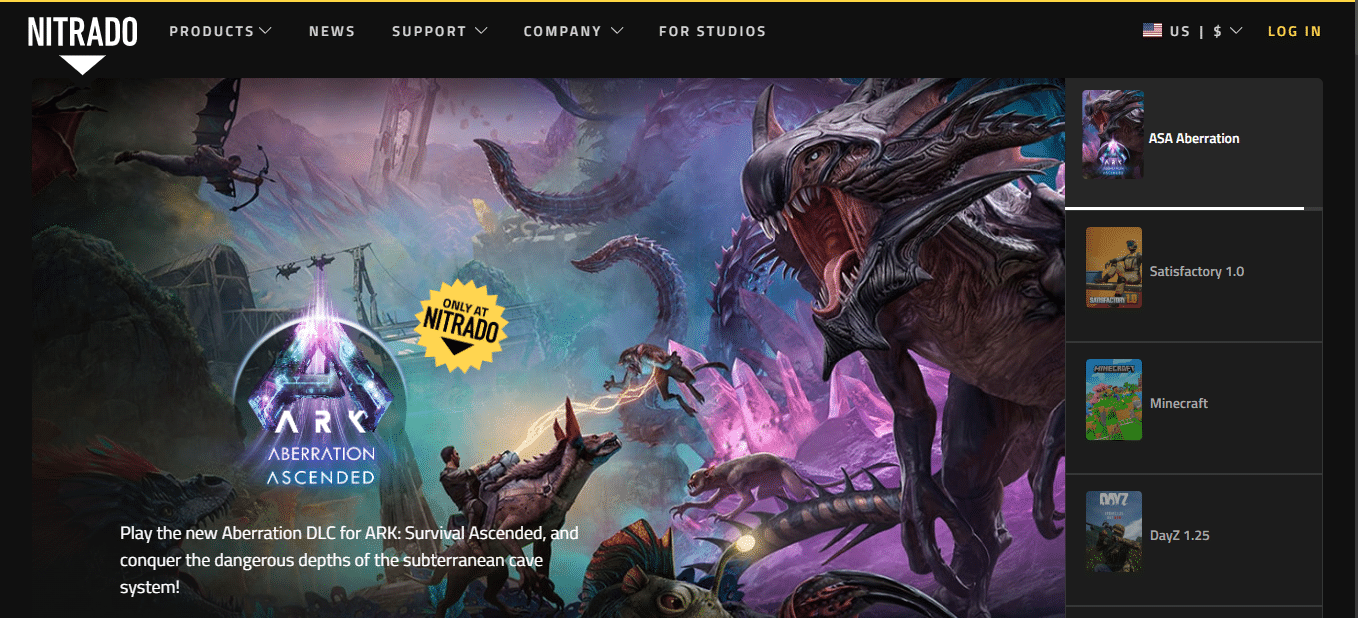Viewport: 1358px width, 618px height.
Task: Click the ASA Aberration slide progress bar
Action: [1194, 208]
